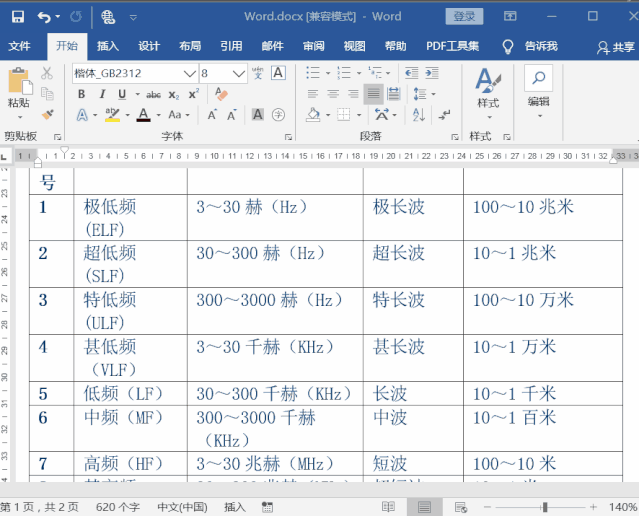Click the Cut scissors icon
This screenshot has height=516, width=639.
(47, 73)
